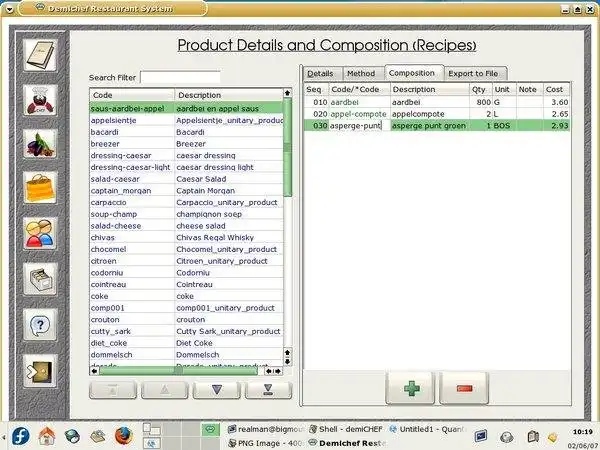Image resolution: width=600 pixels, height=450 pixels.
Task: Select the diet_coke product row
Action: pos(187,343)
